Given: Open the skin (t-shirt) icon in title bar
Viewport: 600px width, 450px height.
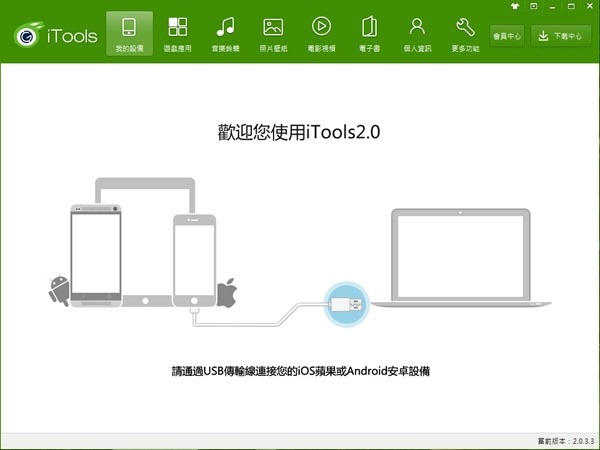Looking at the screenshot, I should [x=515, y=6].
